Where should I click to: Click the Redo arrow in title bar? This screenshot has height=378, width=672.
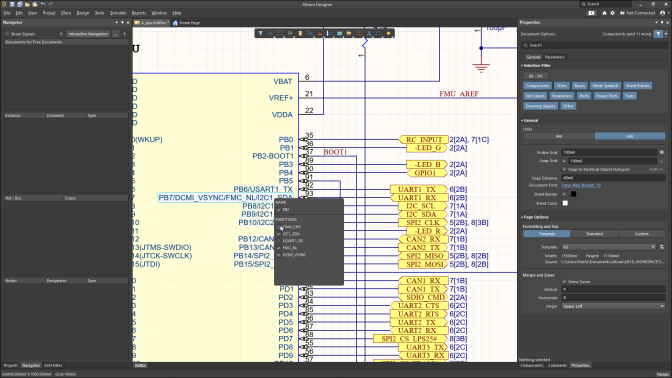[x=51, y=4]
